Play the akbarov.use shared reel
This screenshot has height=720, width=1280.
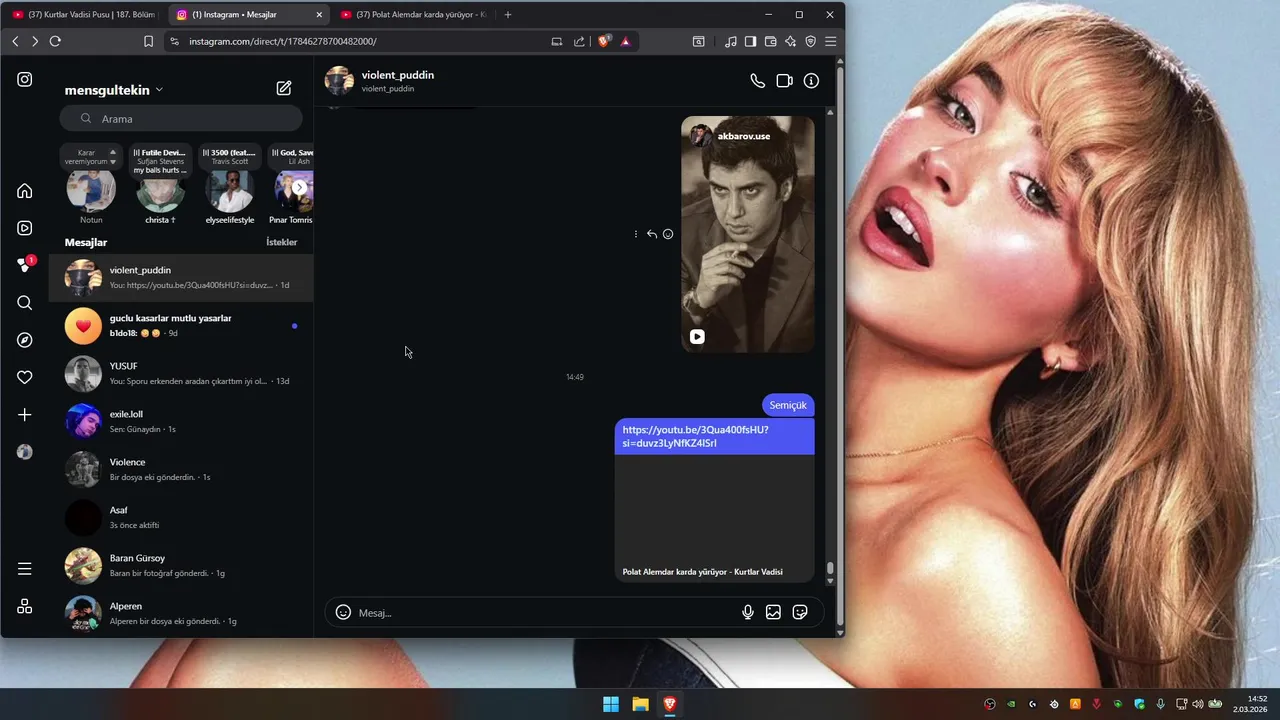(x=697, y=337)
